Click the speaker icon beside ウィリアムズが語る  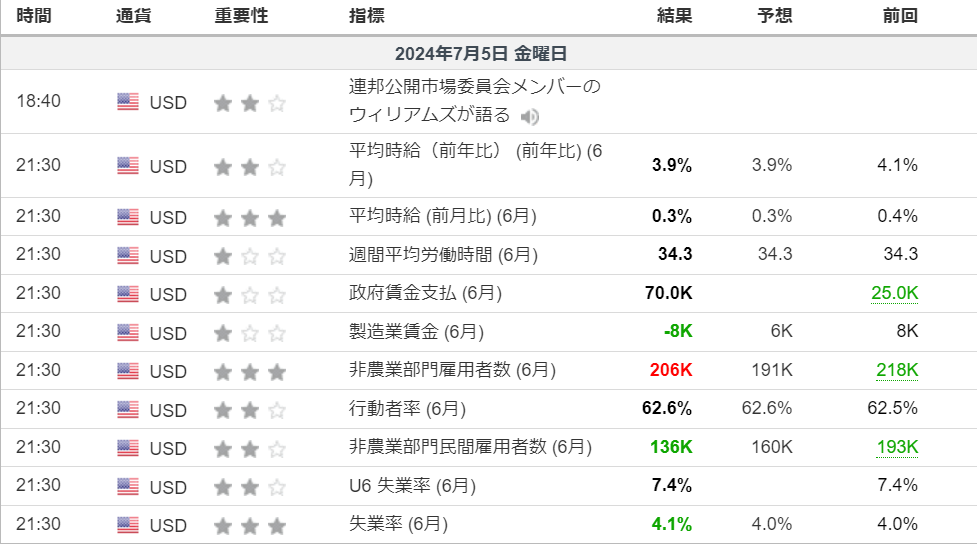tap(530, 117)
